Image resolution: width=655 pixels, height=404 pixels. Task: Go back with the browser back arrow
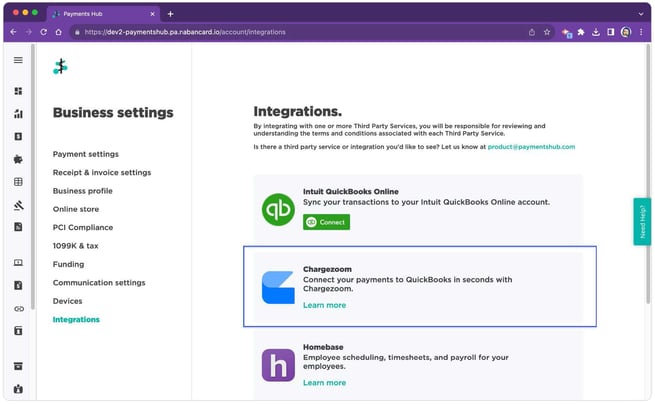[x=13, y=32]
